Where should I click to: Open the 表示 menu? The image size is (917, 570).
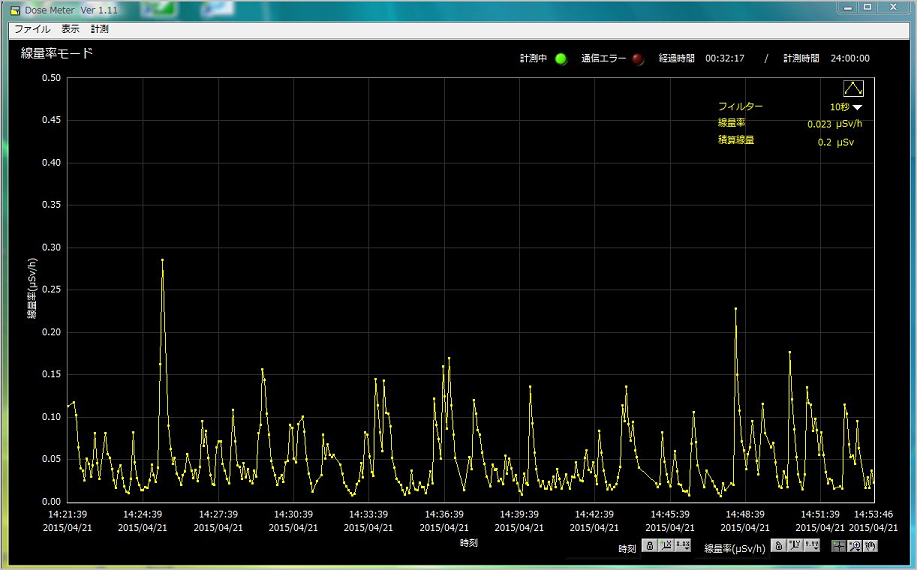70,30
